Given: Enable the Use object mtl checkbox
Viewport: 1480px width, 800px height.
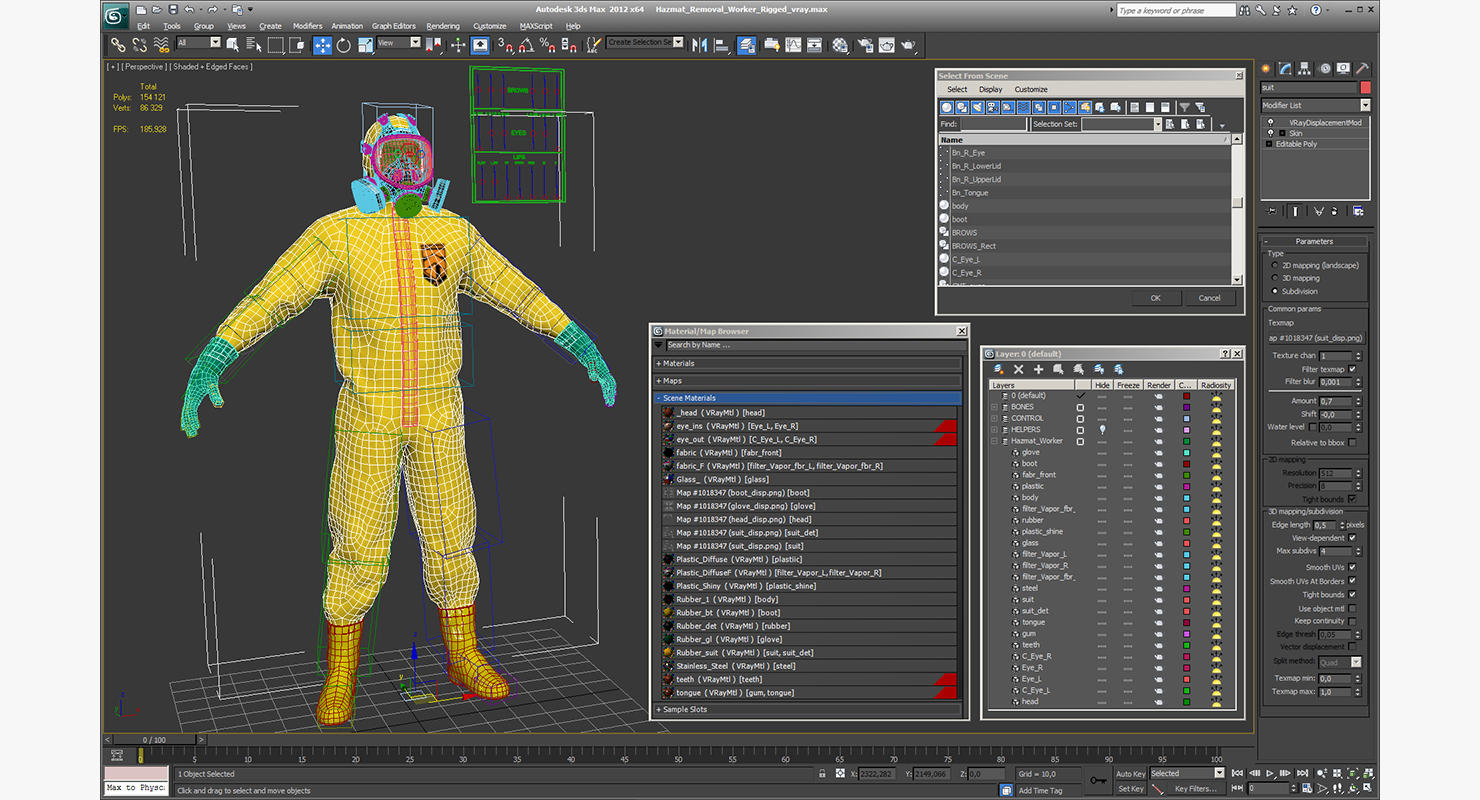Looking at the screenshot, I should tap(1352, 608).
